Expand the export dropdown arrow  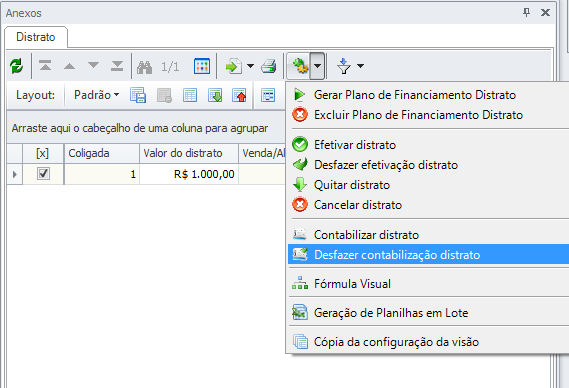click(250, 66)
